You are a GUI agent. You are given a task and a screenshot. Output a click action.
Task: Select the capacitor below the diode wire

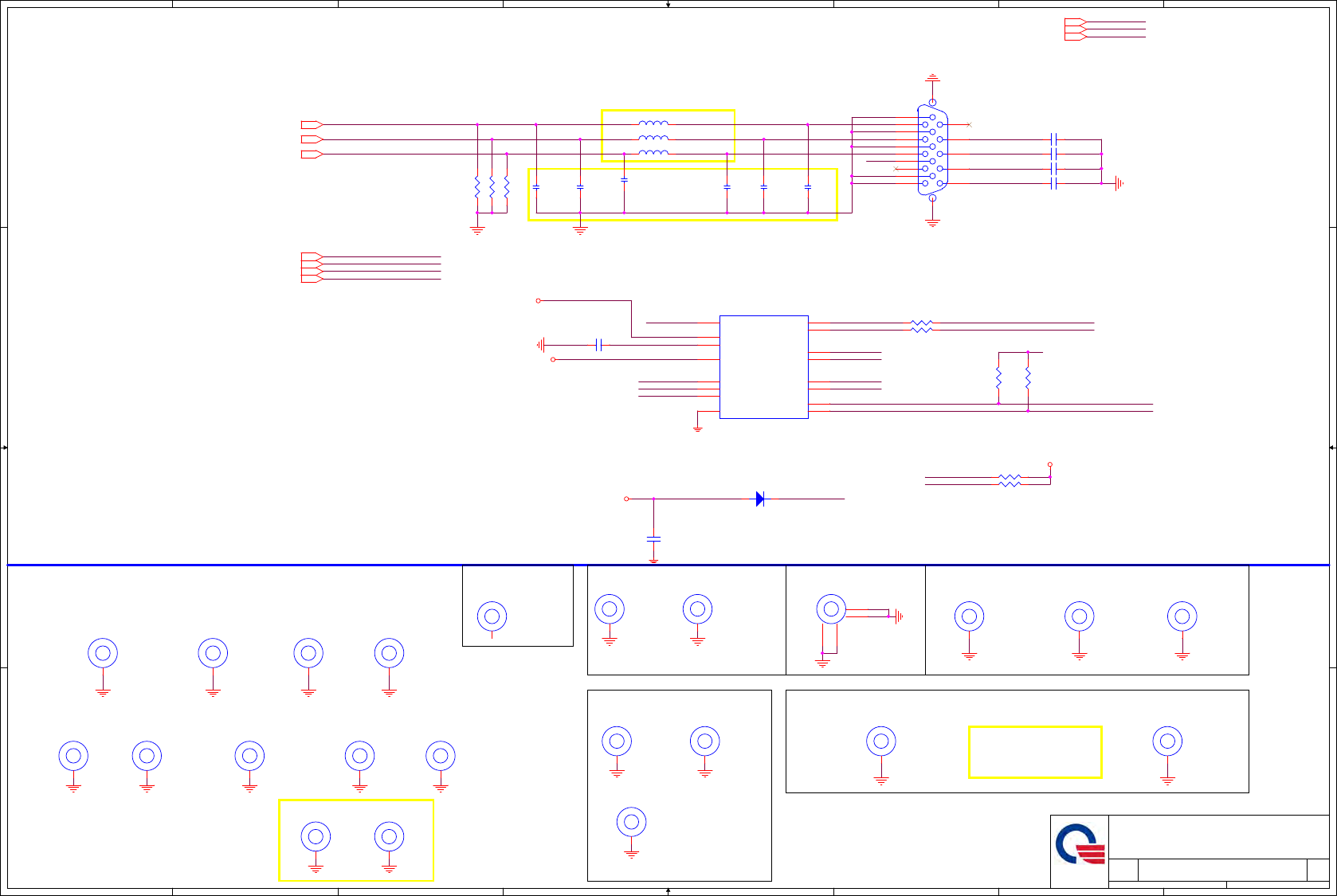click(x=653, y=539)
